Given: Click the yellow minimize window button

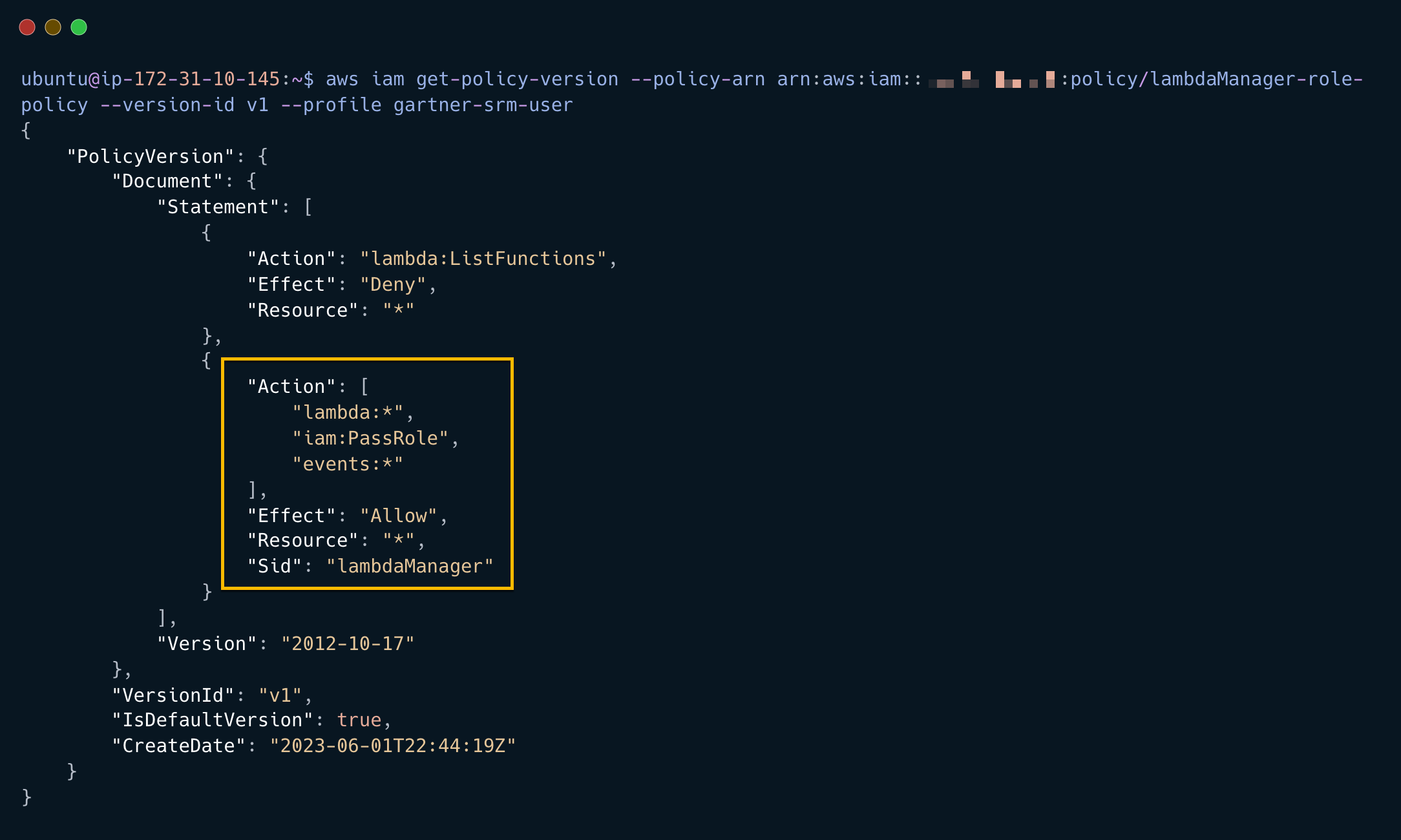Looking at the screenshot, I should 53,27.
